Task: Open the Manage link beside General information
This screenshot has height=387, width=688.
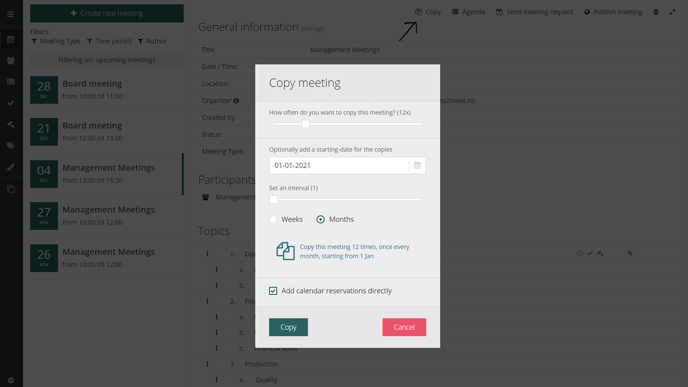Action: pos(313,29)
